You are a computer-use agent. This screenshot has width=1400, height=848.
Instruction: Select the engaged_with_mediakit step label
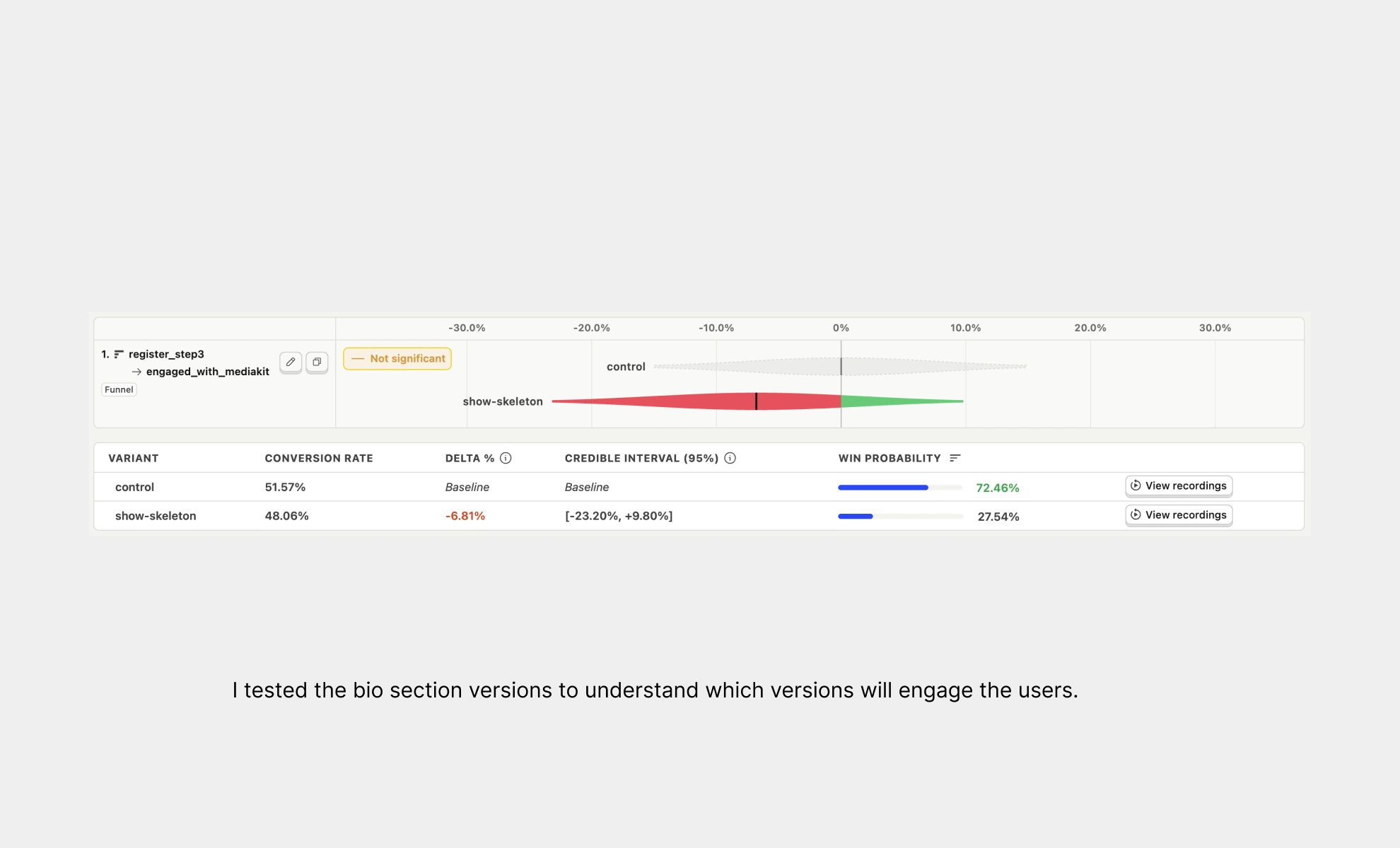[208, 372]
